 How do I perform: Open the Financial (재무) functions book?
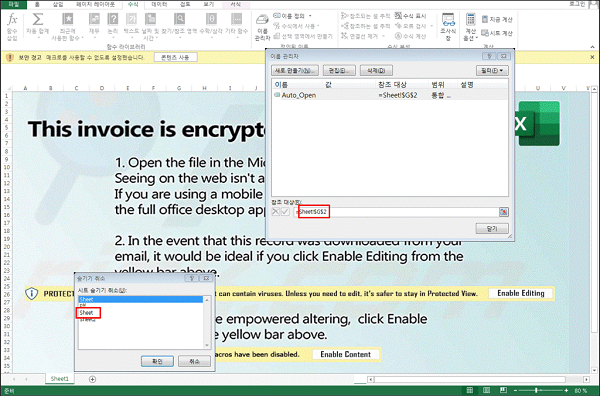pyautogui.click(x=94, y=19)
